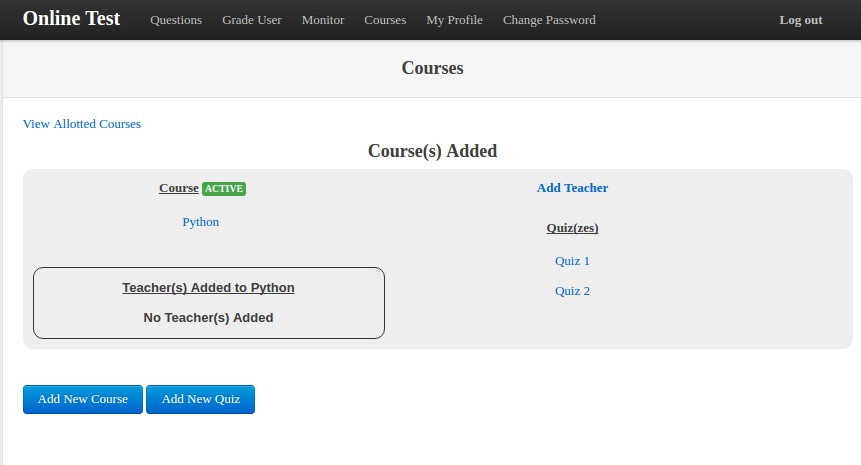Click the green ACTIVE badge
Screen dimensions: 861x465
pyautogui.click(x=223, y=189)
